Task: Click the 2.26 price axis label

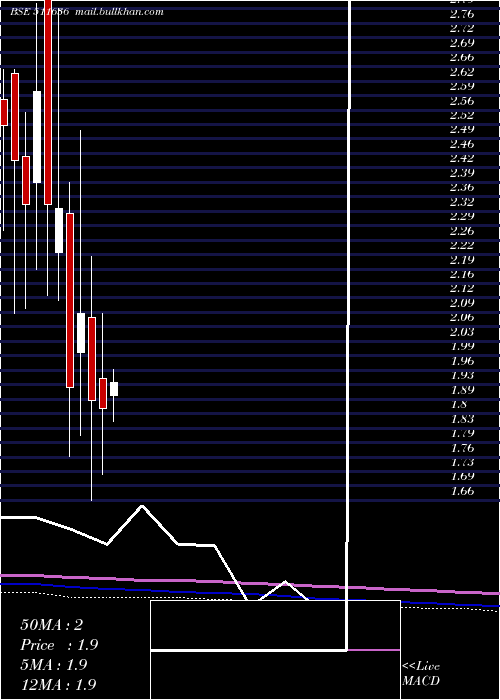Action: [462, 231]
